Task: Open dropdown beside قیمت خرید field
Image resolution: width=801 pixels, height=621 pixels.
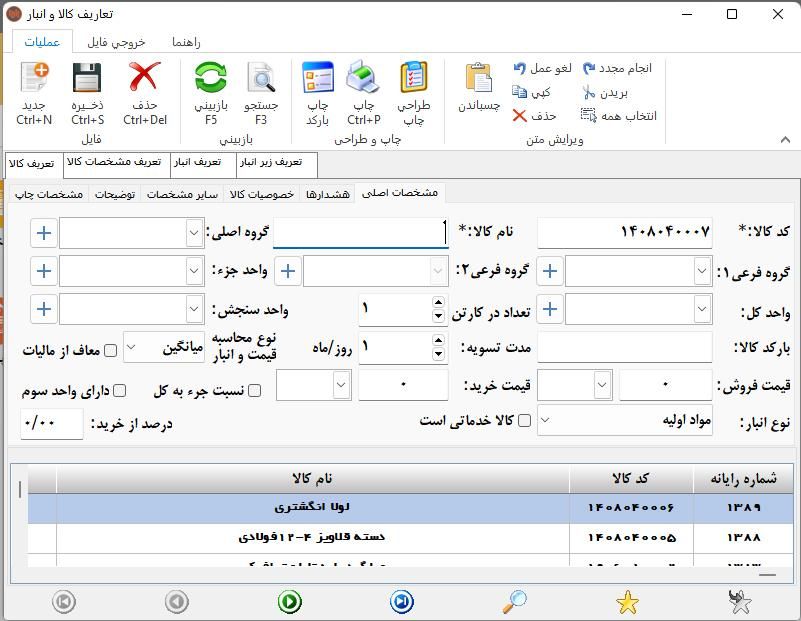Action: (341, 384)
